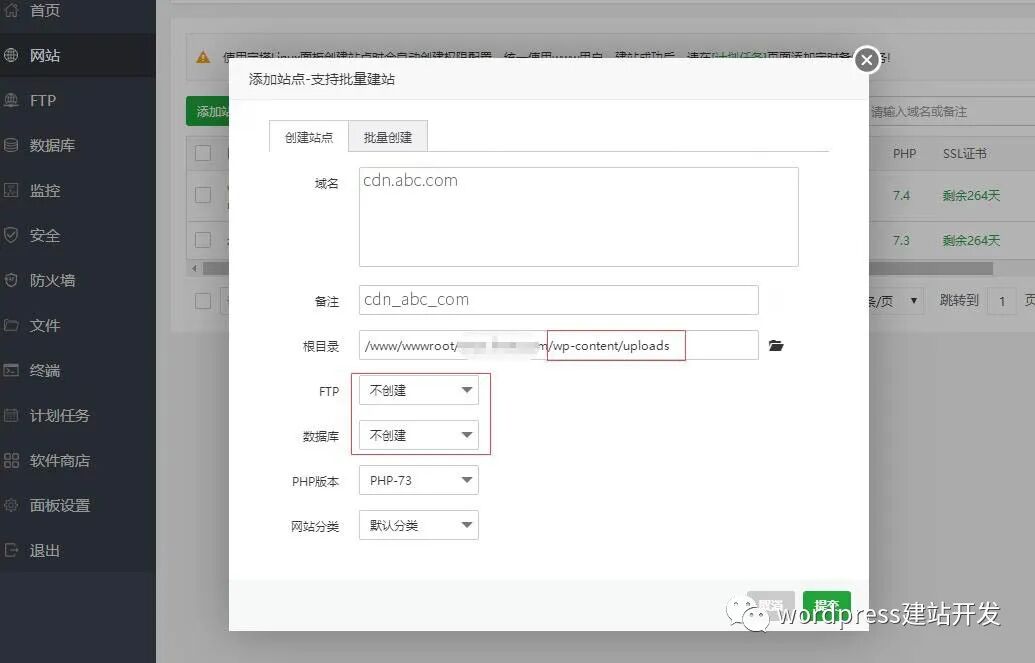Screen dimensions: 1035x663
Task: Click the logout icon beside 退出
Action: click(11, 550)
